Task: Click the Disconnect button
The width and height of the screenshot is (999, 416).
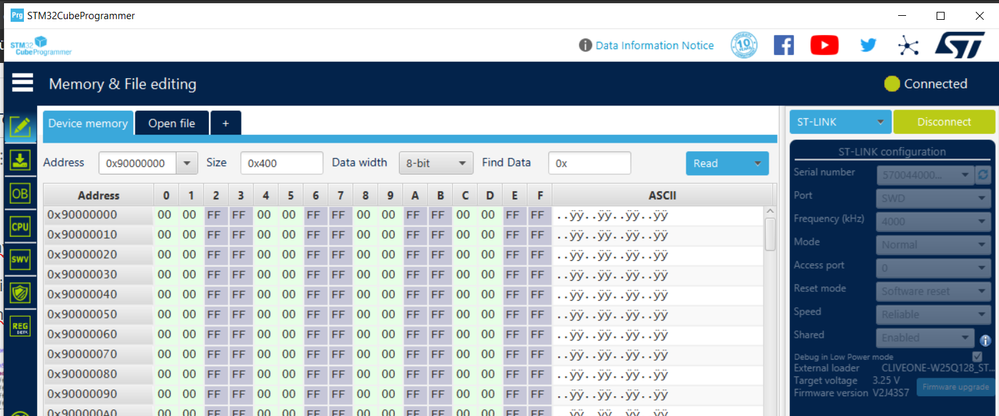Action: (944, 122)
